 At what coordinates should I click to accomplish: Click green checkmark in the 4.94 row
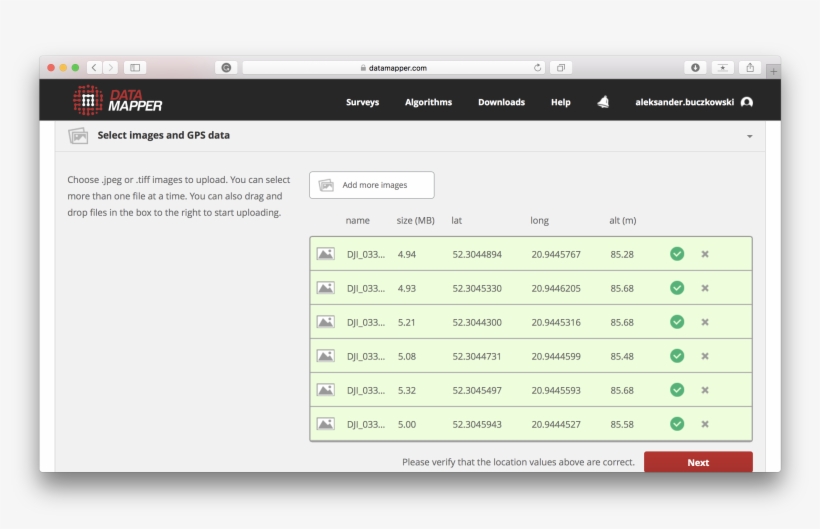677,254
